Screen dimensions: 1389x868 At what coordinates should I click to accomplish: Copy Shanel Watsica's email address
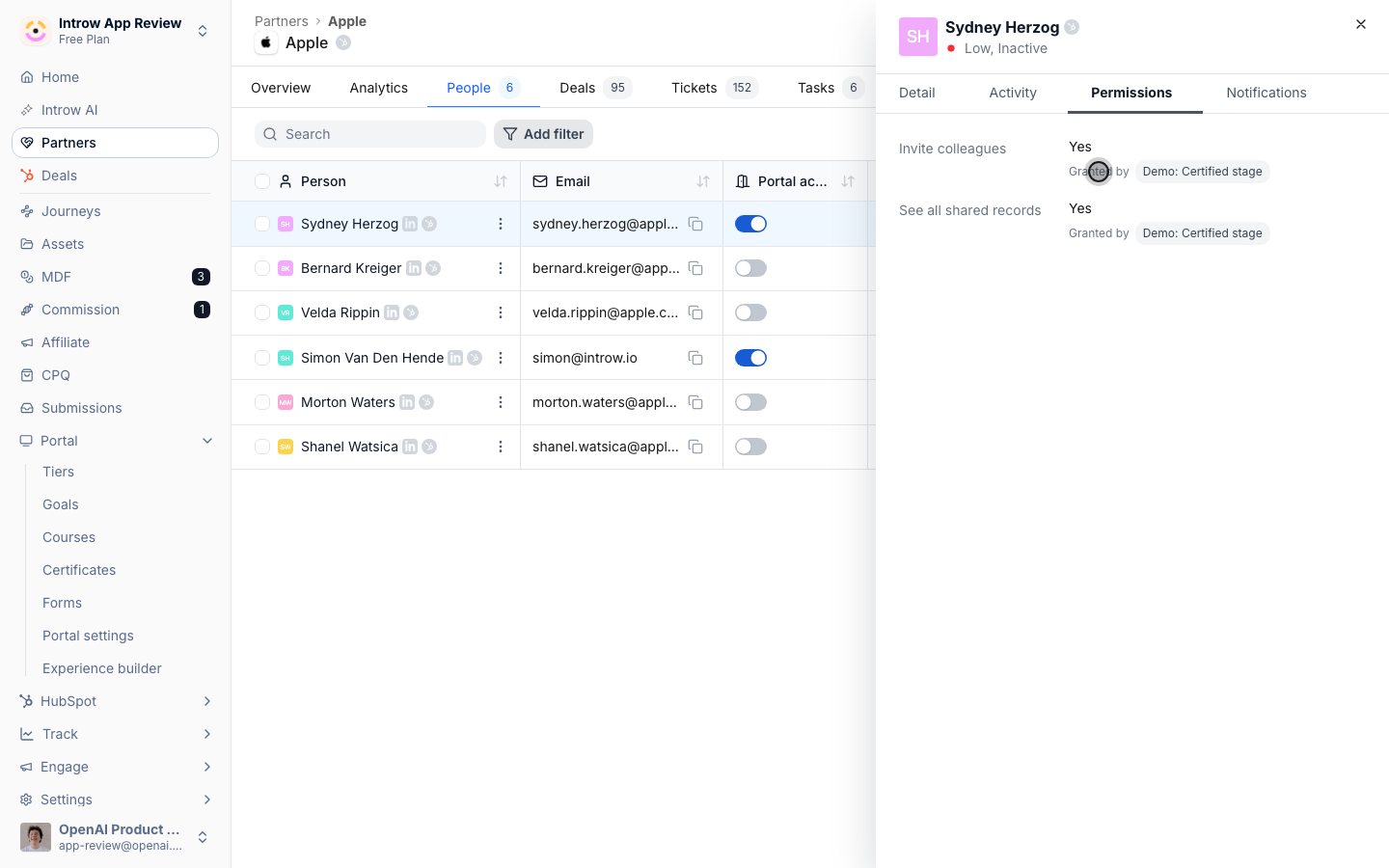(x=695, y=447)
